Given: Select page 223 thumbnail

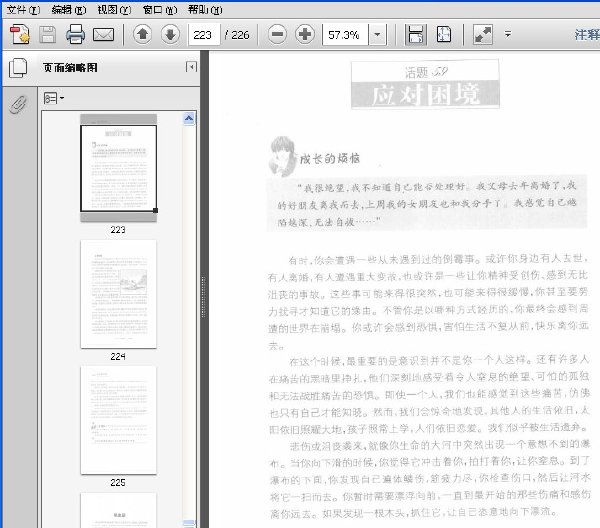Looking at the screenshot, I should 118,168.
